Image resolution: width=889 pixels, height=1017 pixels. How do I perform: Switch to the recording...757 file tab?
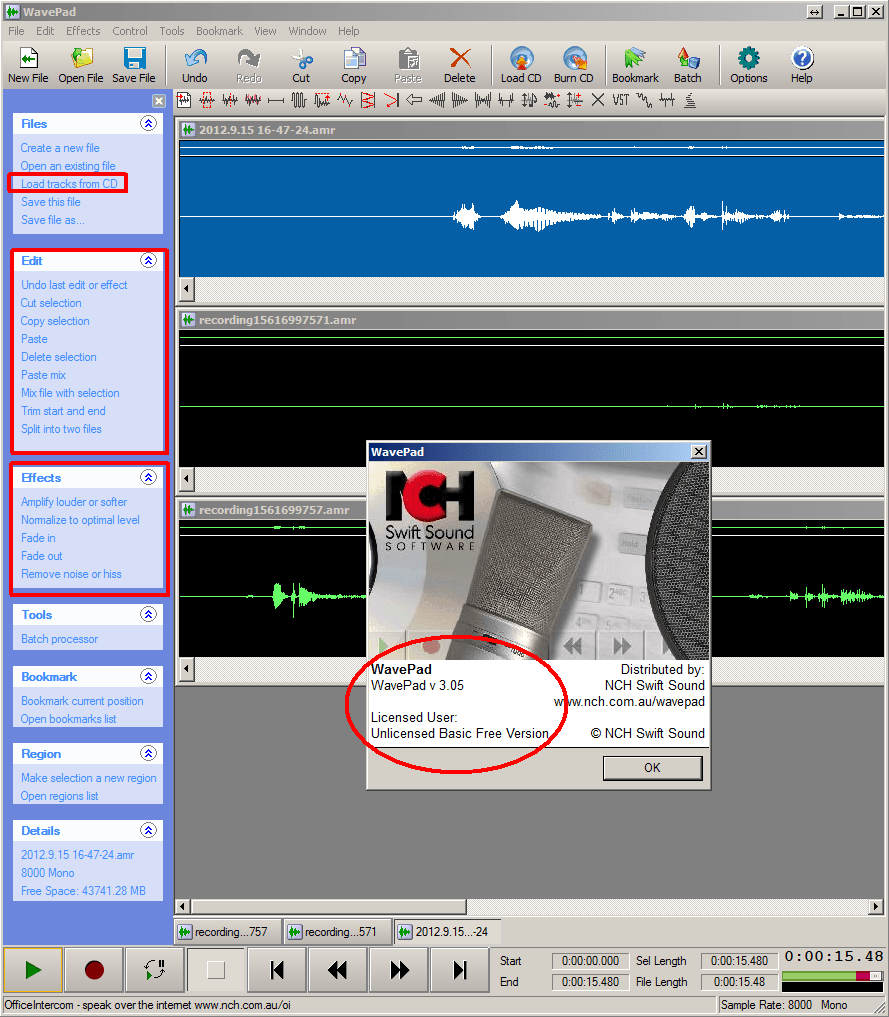click(228, 932)
